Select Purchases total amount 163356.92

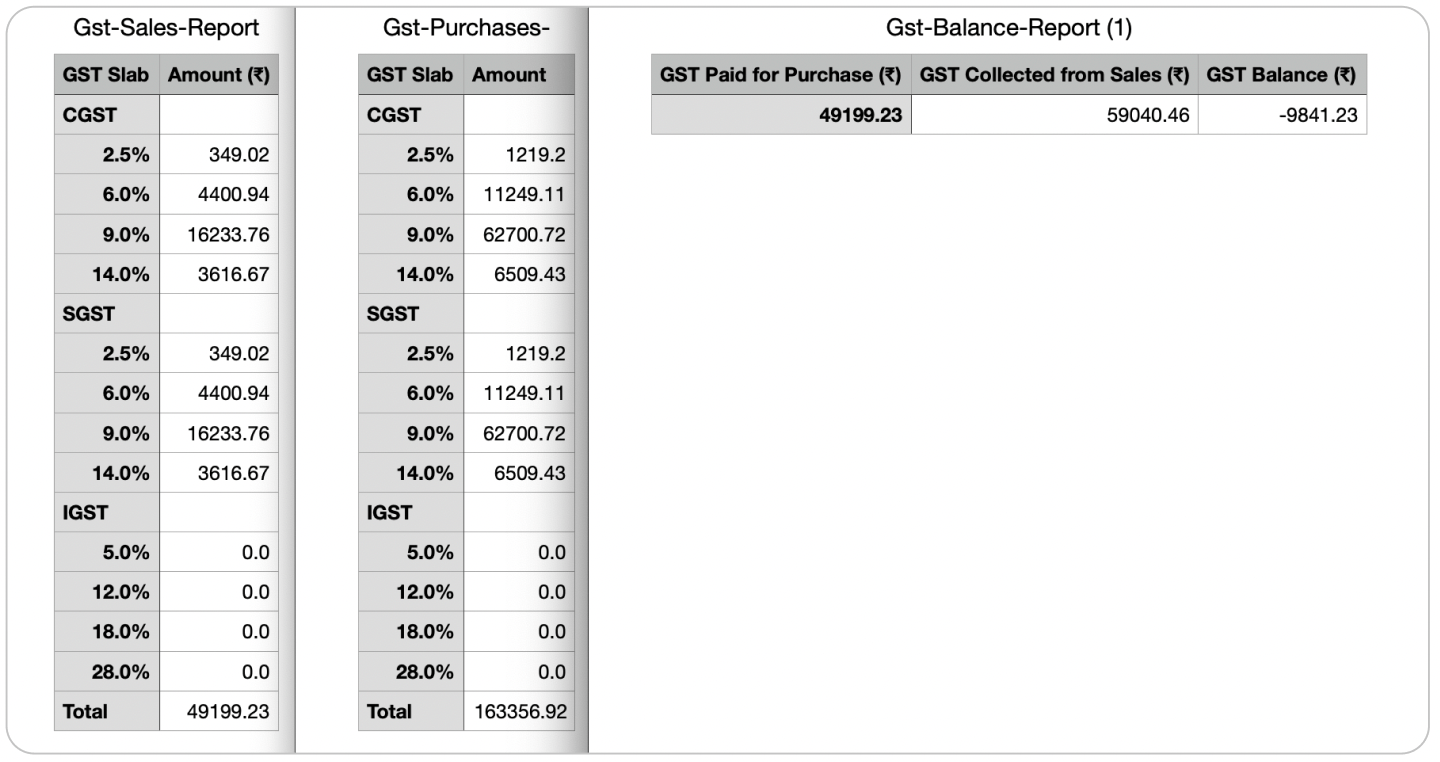[519, 712]
